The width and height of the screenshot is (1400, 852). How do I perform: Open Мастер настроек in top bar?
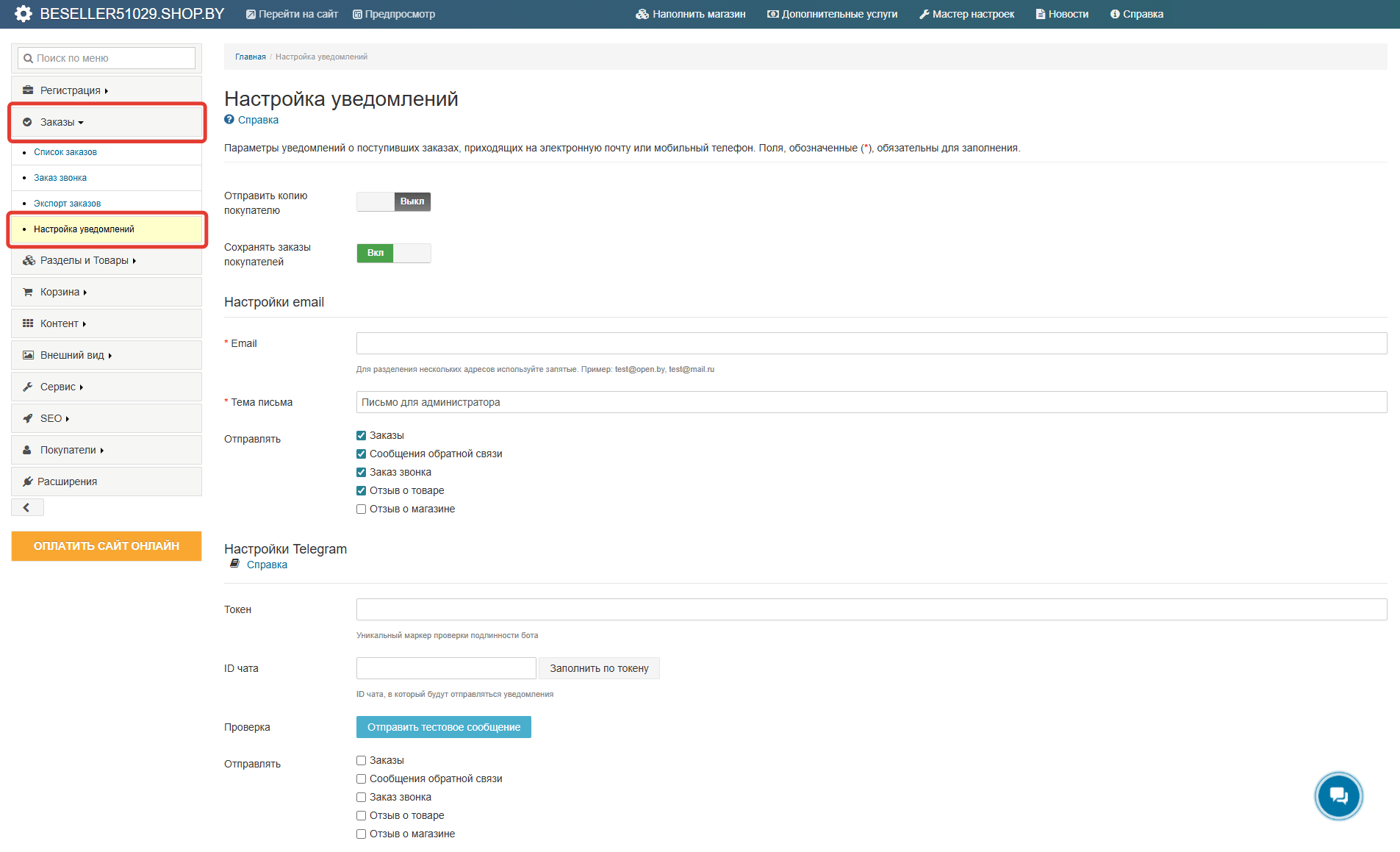(x=966, y=14)
